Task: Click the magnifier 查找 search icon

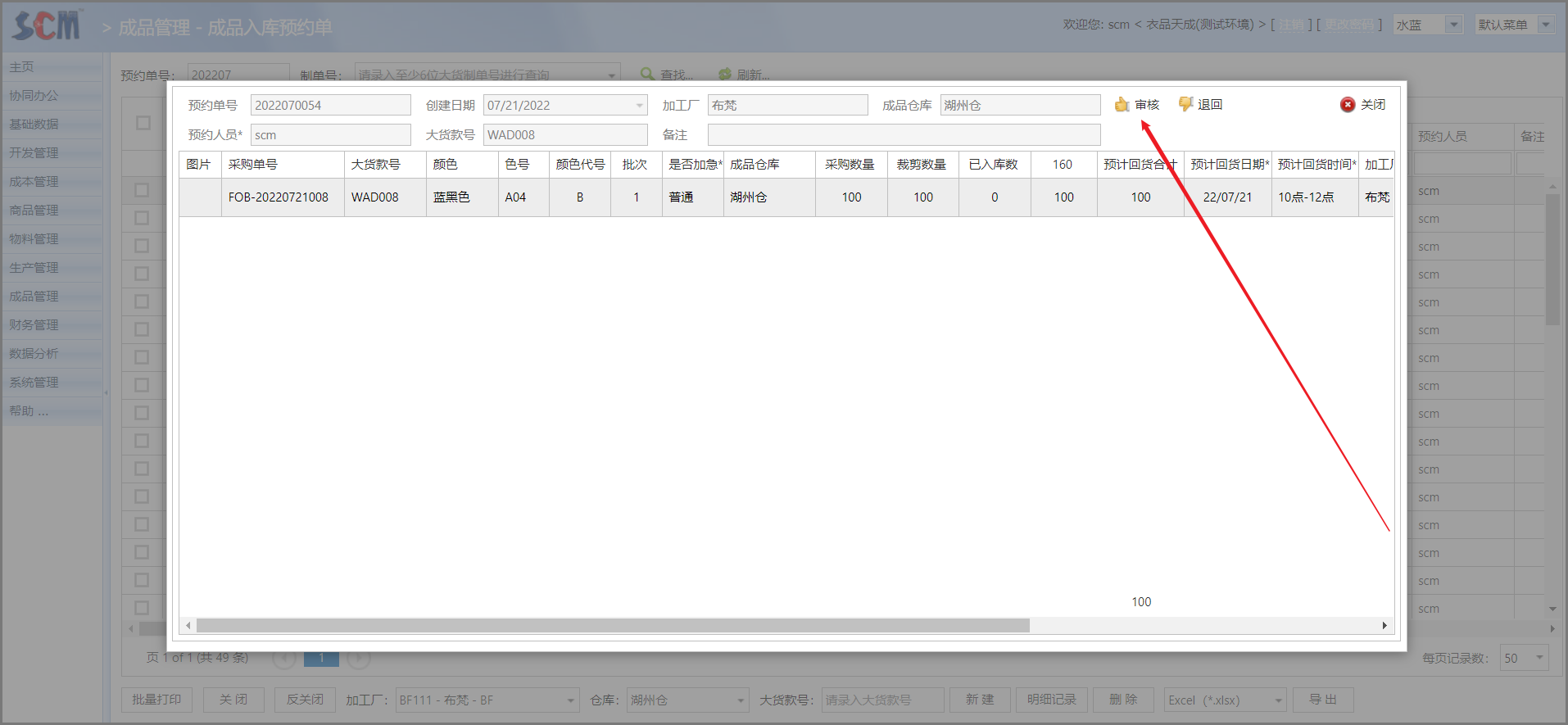Action: tap(647, 74)
